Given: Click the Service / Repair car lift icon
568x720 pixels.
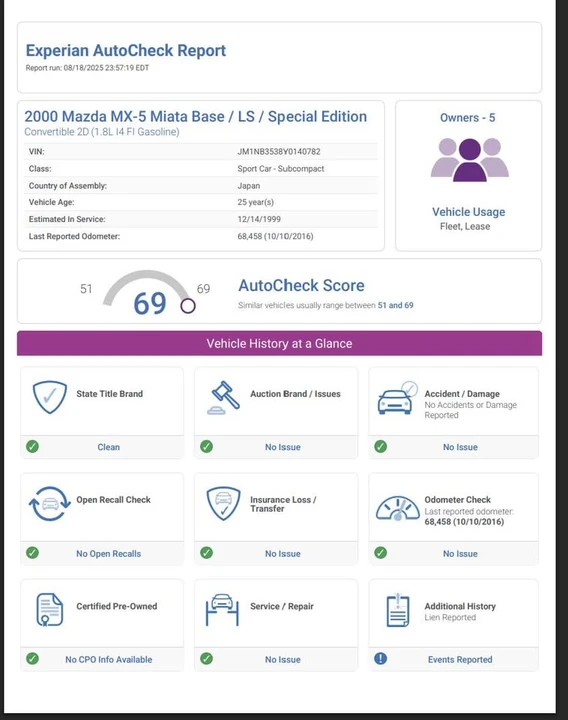Looking at the screenshot, I should 222,610.
